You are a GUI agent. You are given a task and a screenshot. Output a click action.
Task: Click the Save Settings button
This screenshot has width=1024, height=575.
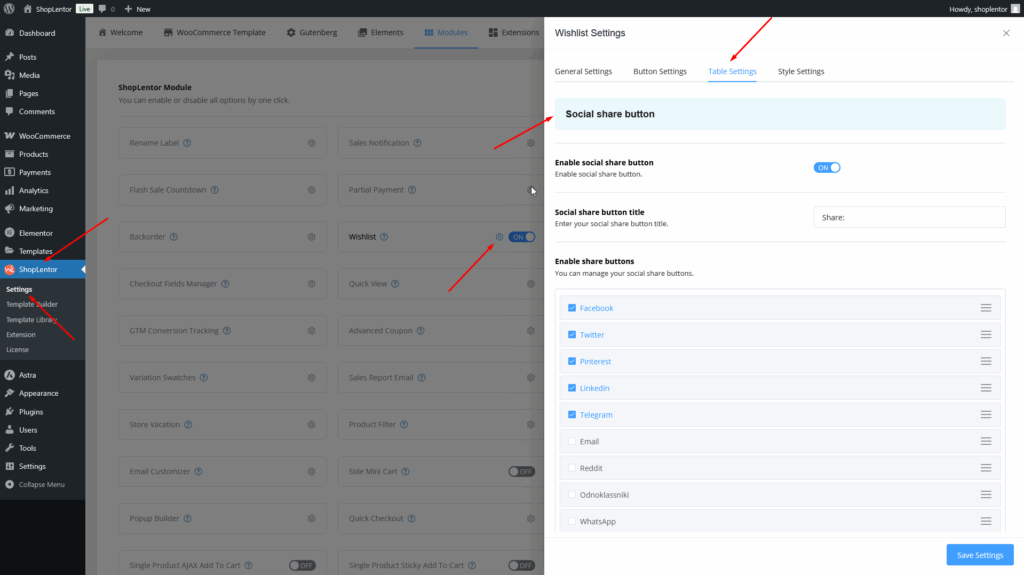[980, 555]
